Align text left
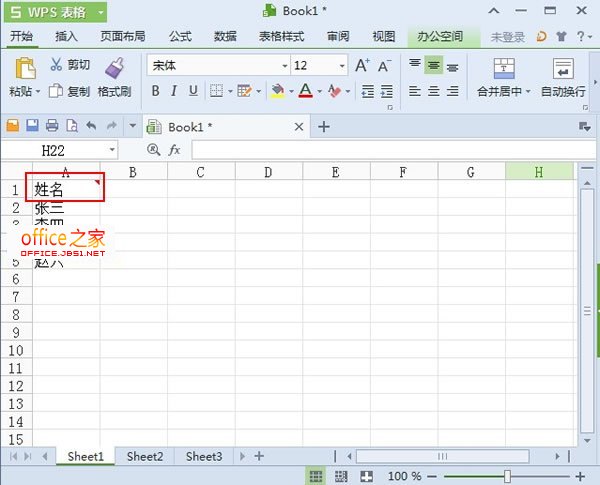600x485 pixels. pyautogui.click(x=414, y=91)
